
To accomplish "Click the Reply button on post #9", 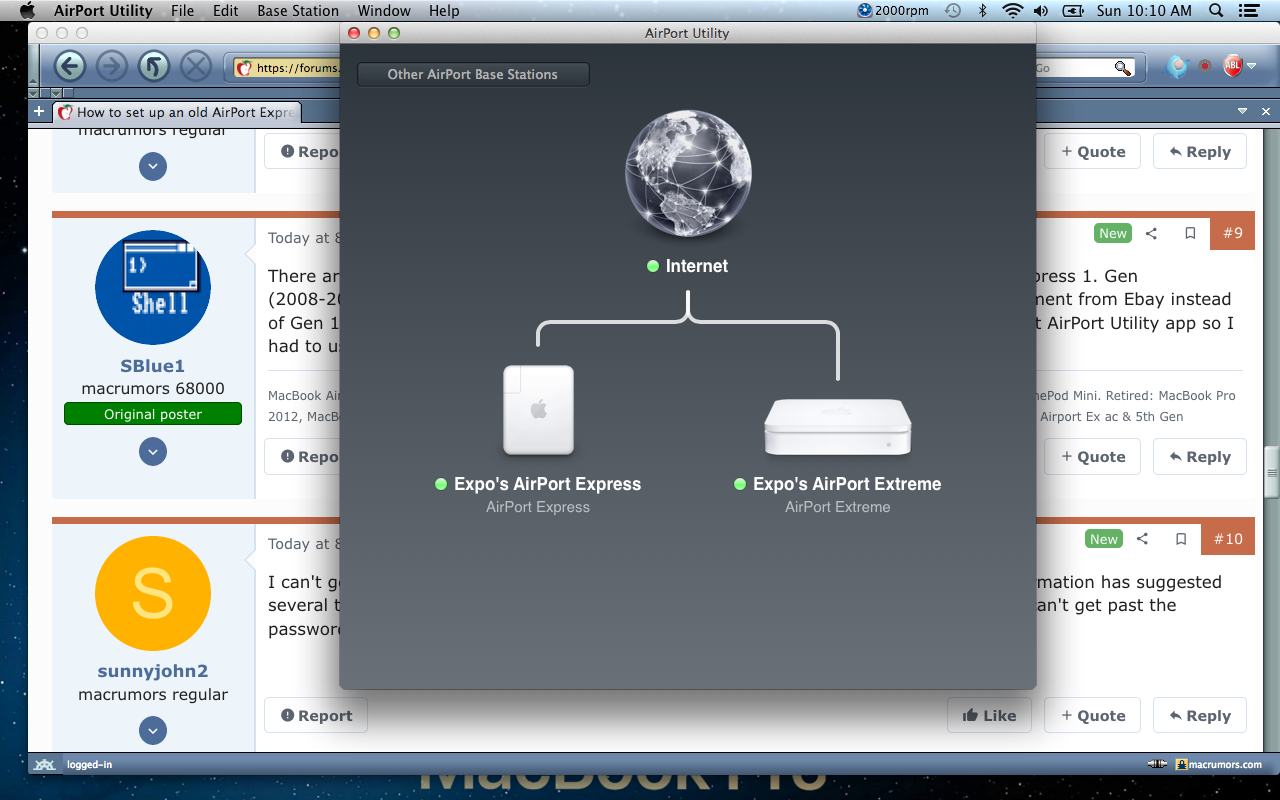I will coord(1199,456).
